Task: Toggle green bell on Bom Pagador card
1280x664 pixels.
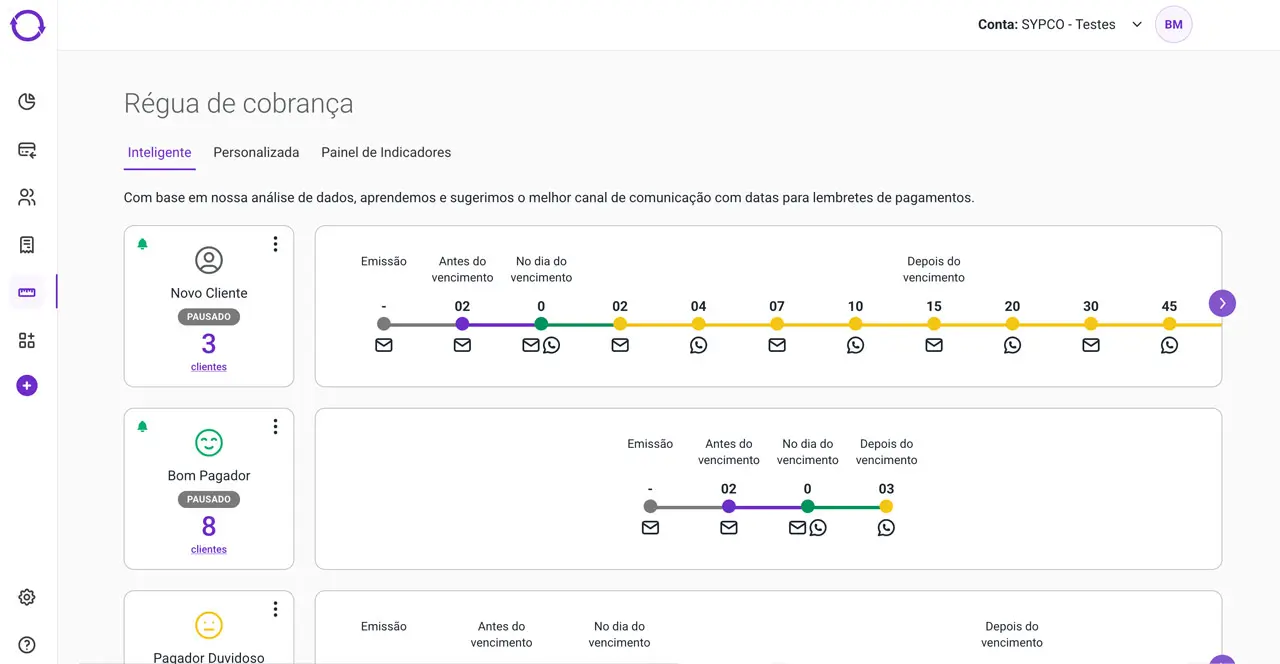Action: [x=142, y=427]
